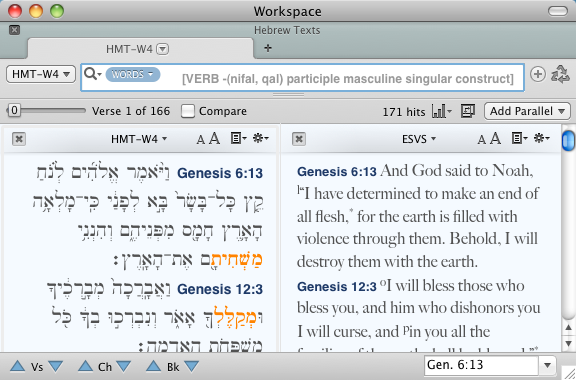
Task: Increase font size in HMT-W4 pane
Action: pyautogui.click(x=214, y=139)
